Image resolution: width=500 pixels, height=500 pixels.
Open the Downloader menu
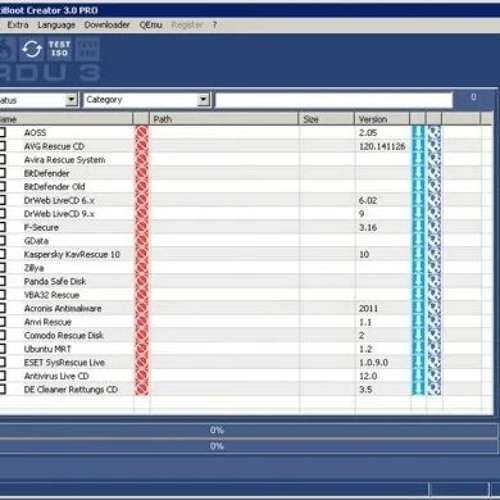(x=107, y=25)
